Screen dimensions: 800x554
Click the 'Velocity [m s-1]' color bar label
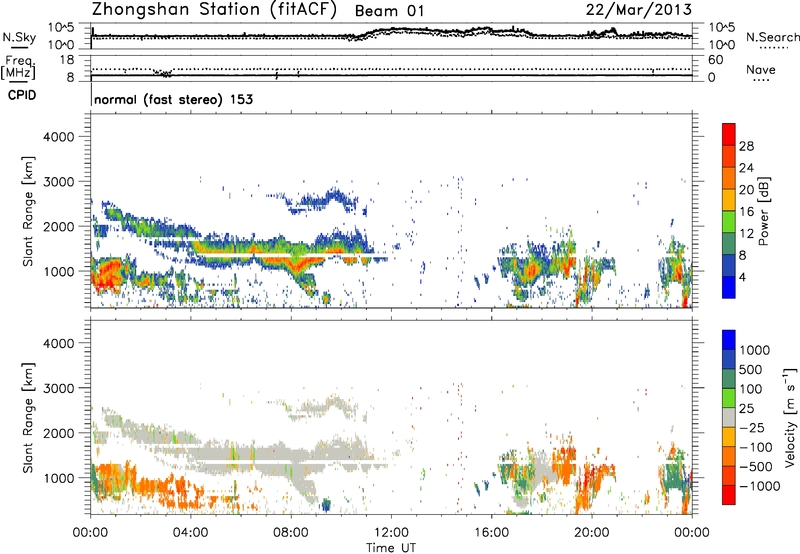[x=790, y=417]
